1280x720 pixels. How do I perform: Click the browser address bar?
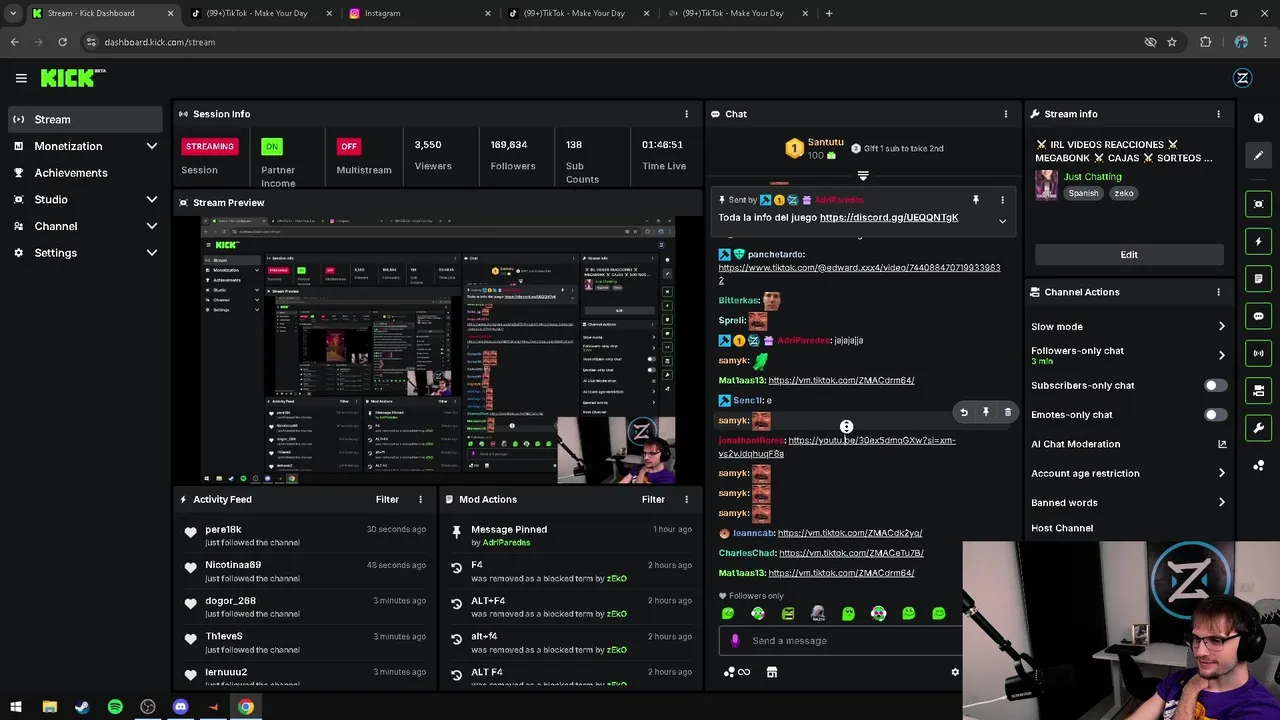pos(610,42)
